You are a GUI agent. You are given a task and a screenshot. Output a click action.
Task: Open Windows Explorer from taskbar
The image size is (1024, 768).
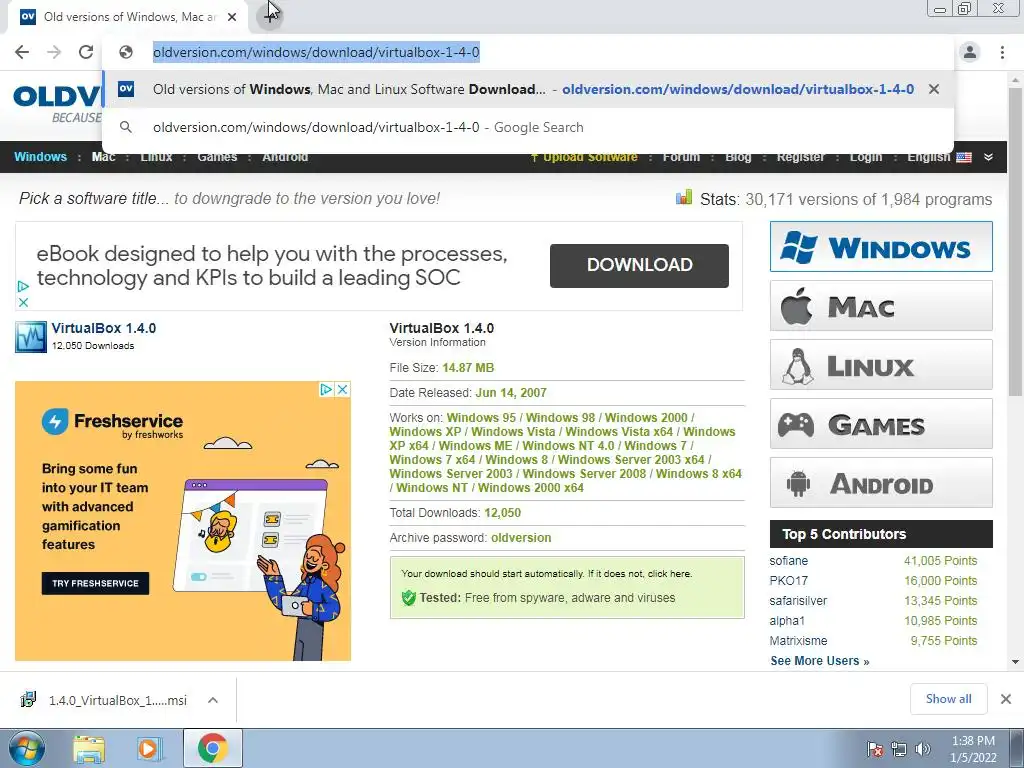coord(89,749)
